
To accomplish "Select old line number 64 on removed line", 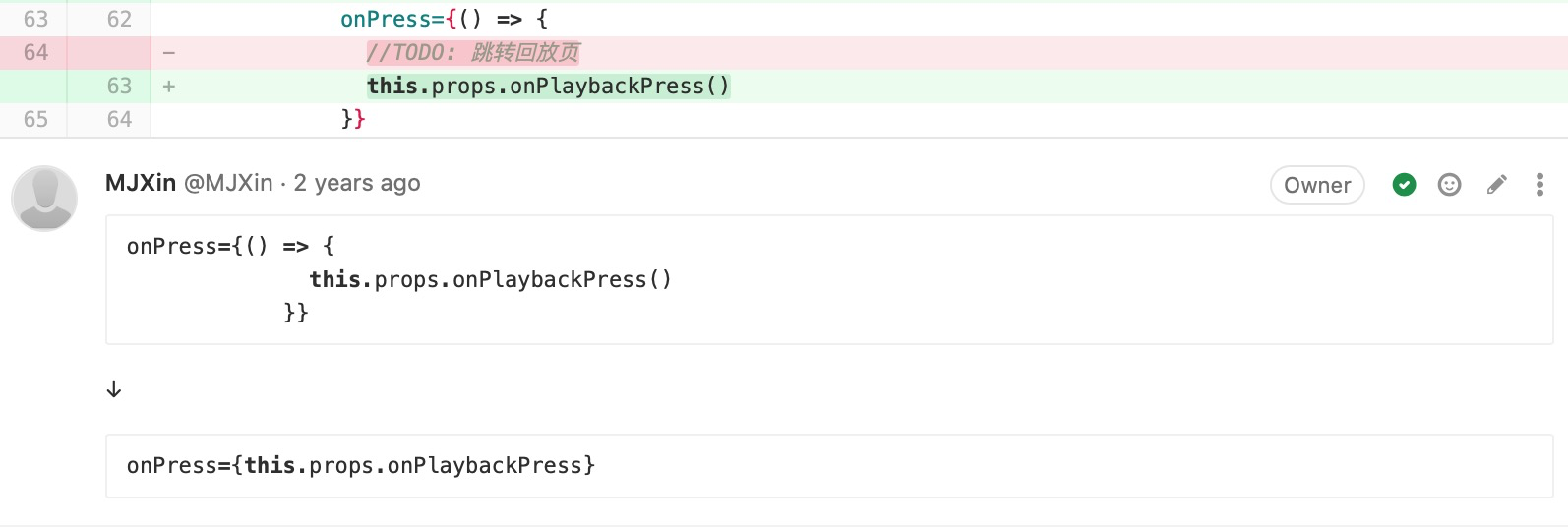I will pyautogui.click(x=35, y=53).
